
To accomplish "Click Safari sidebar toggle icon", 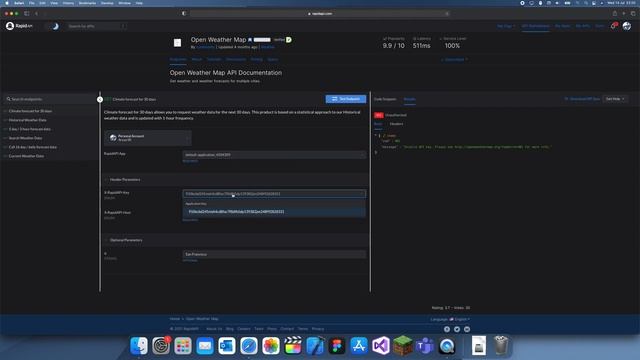I will click(27, 13).
